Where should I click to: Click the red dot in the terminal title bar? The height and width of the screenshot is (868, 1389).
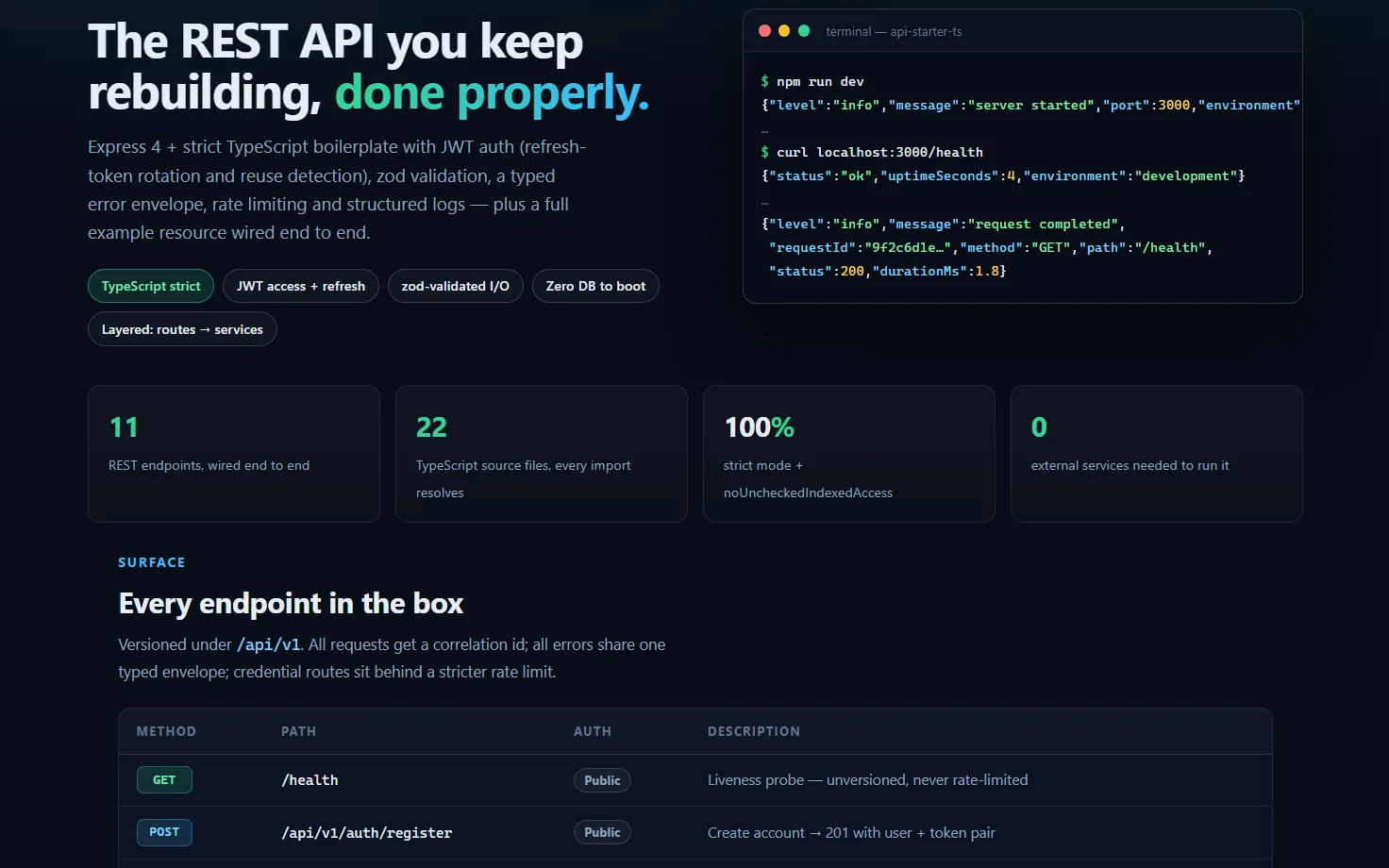(764, 31)
